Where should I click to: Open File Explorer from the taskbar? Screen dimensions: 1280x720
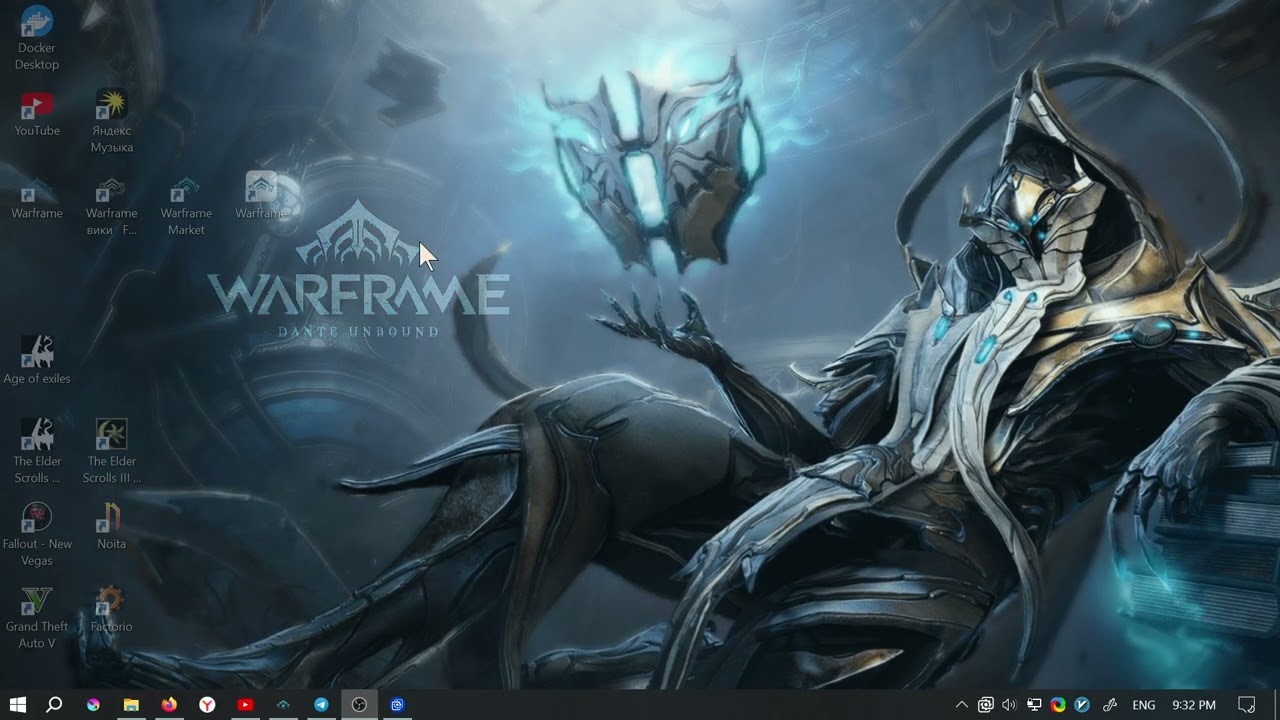click(x=131, y=705)
